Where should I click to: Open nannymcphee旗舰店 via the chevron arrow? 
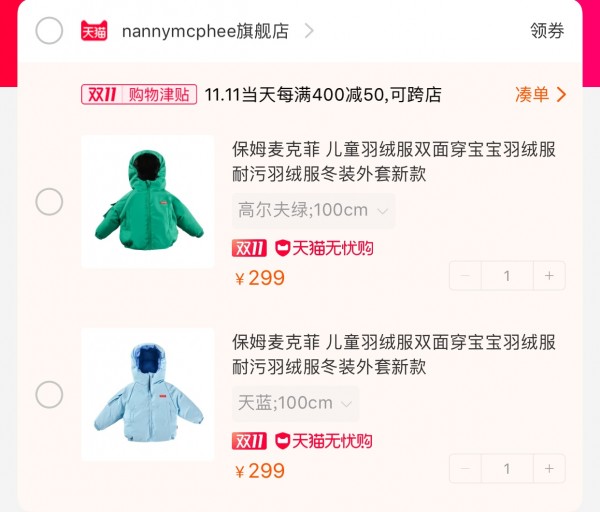(309, 31)
